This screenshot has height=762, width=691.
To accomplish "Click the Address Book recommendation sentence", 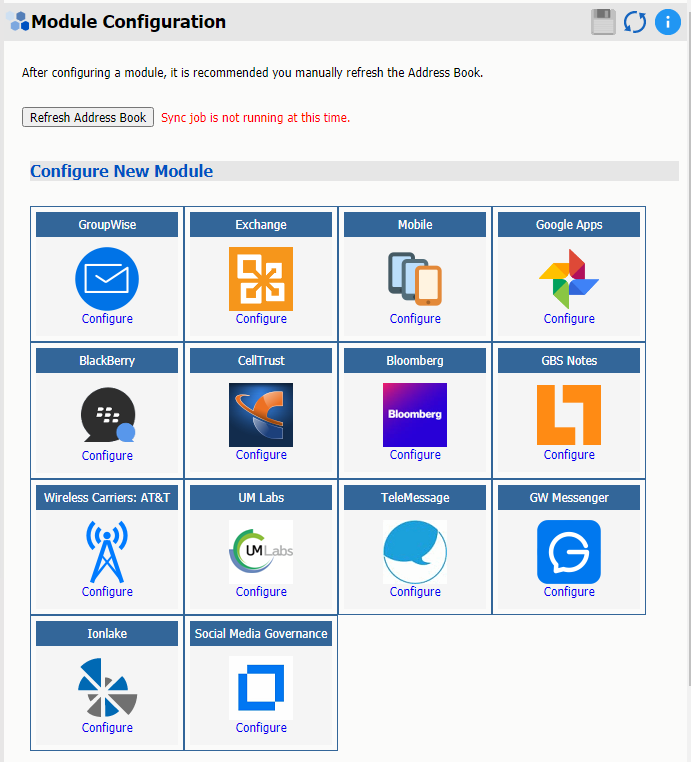I will point(252,73).
